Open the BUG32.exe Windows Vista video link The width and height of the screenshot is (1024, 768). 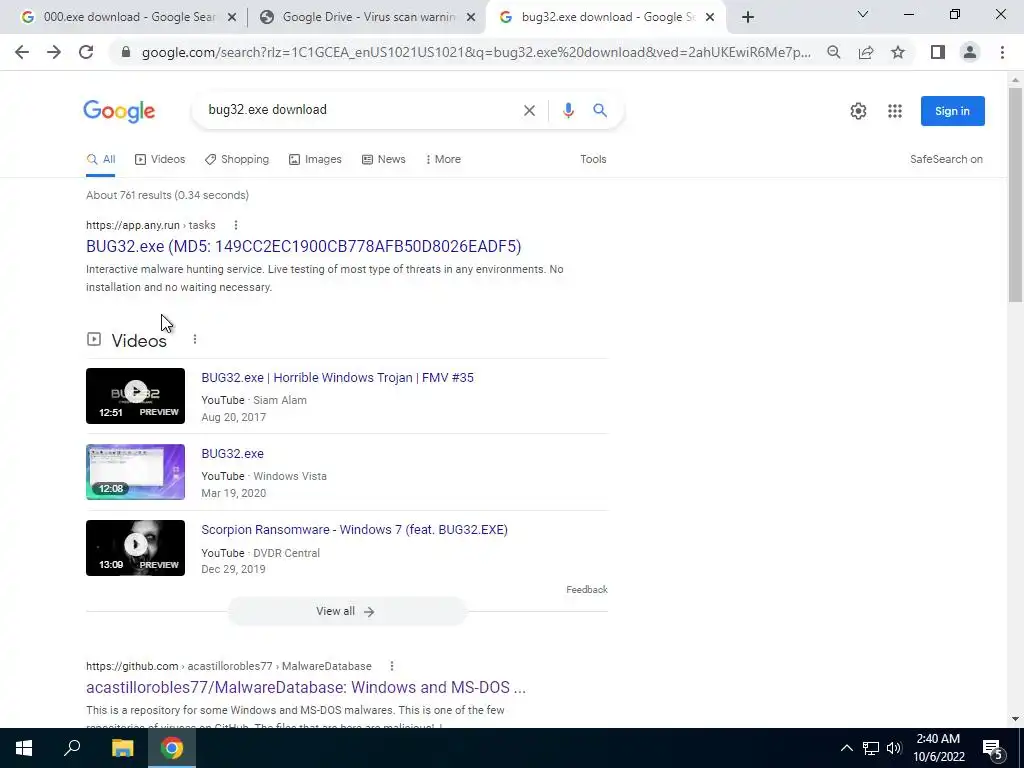[232, 454]
